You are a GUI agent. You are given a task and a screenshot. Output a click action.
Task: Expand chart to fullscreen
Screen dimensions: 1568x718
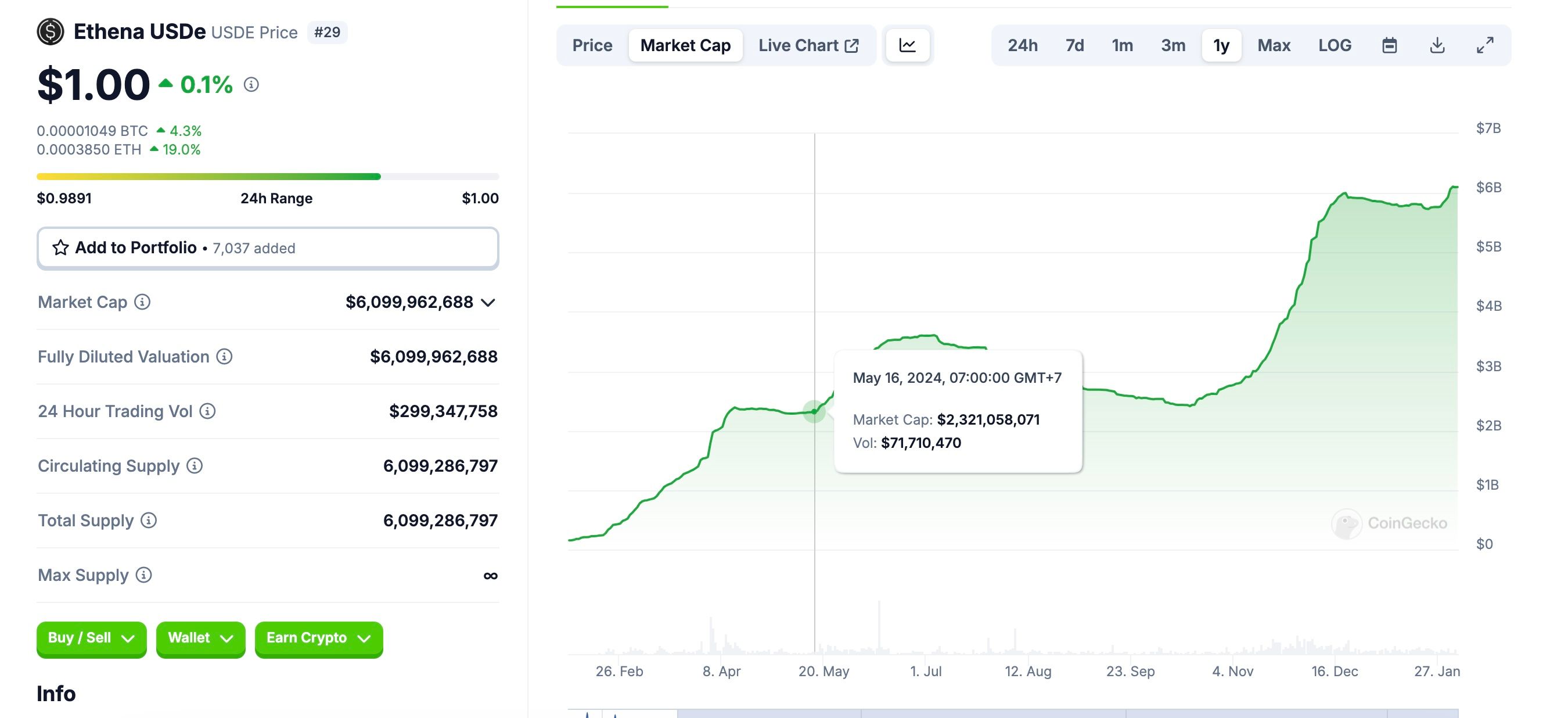coord(1485,45)
